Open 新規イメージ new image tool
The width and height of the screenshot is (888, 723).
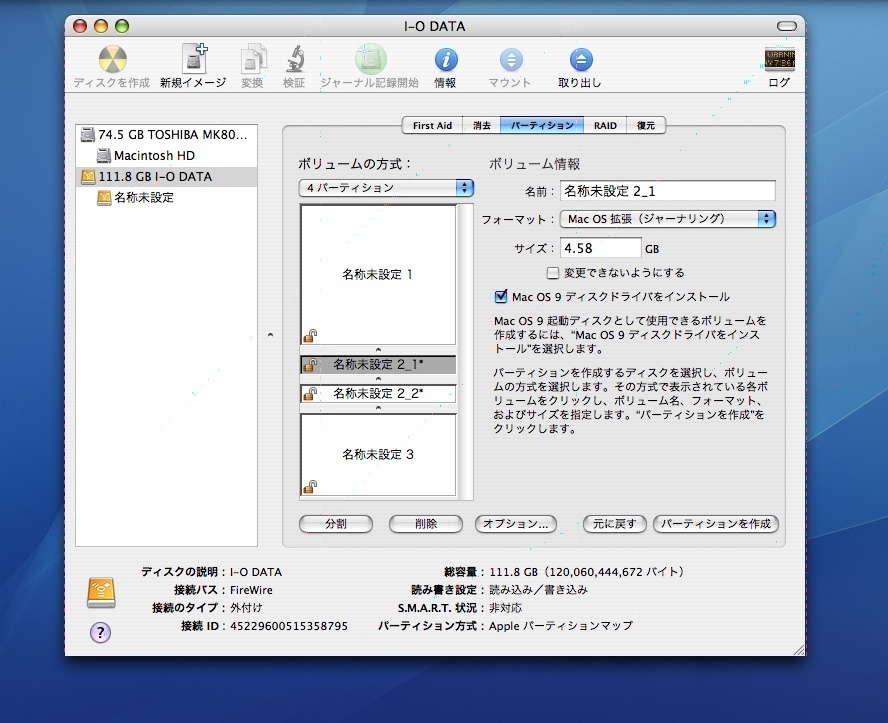tap(195, 58)
